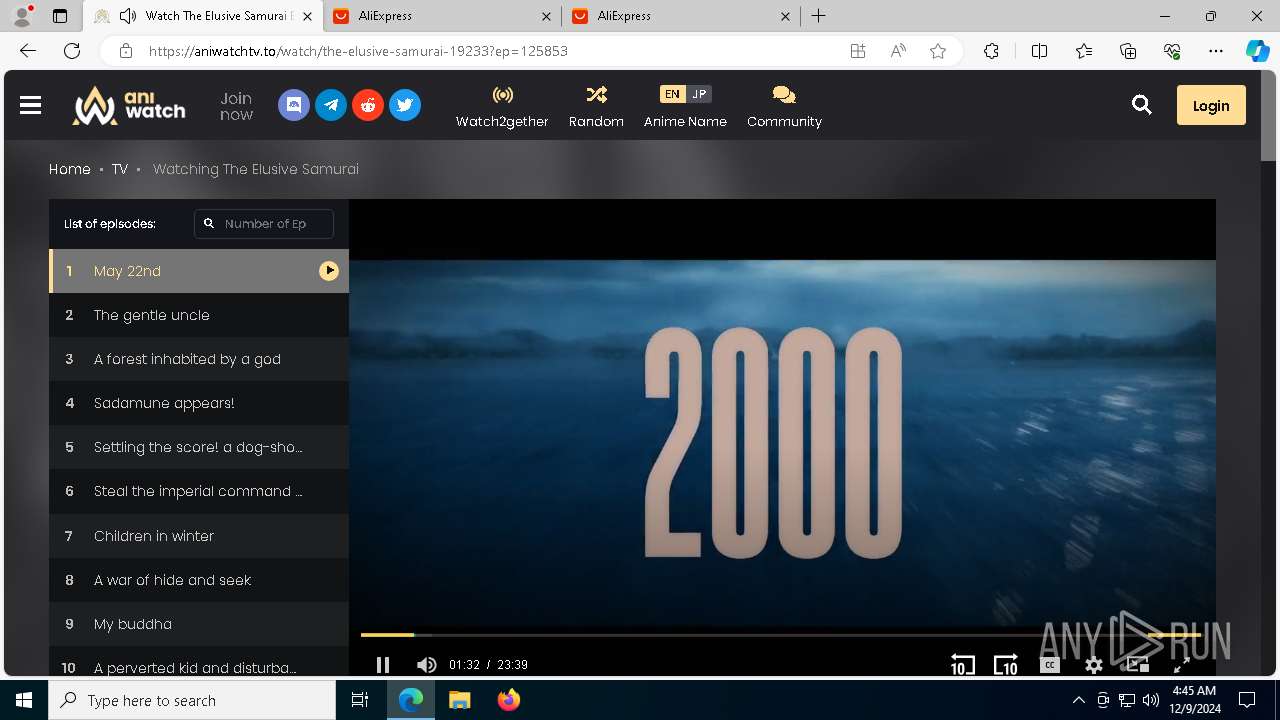Screen dimensions: 1280x720
Task: Open Windows Start menu
Action: click(x=24, y=700)
